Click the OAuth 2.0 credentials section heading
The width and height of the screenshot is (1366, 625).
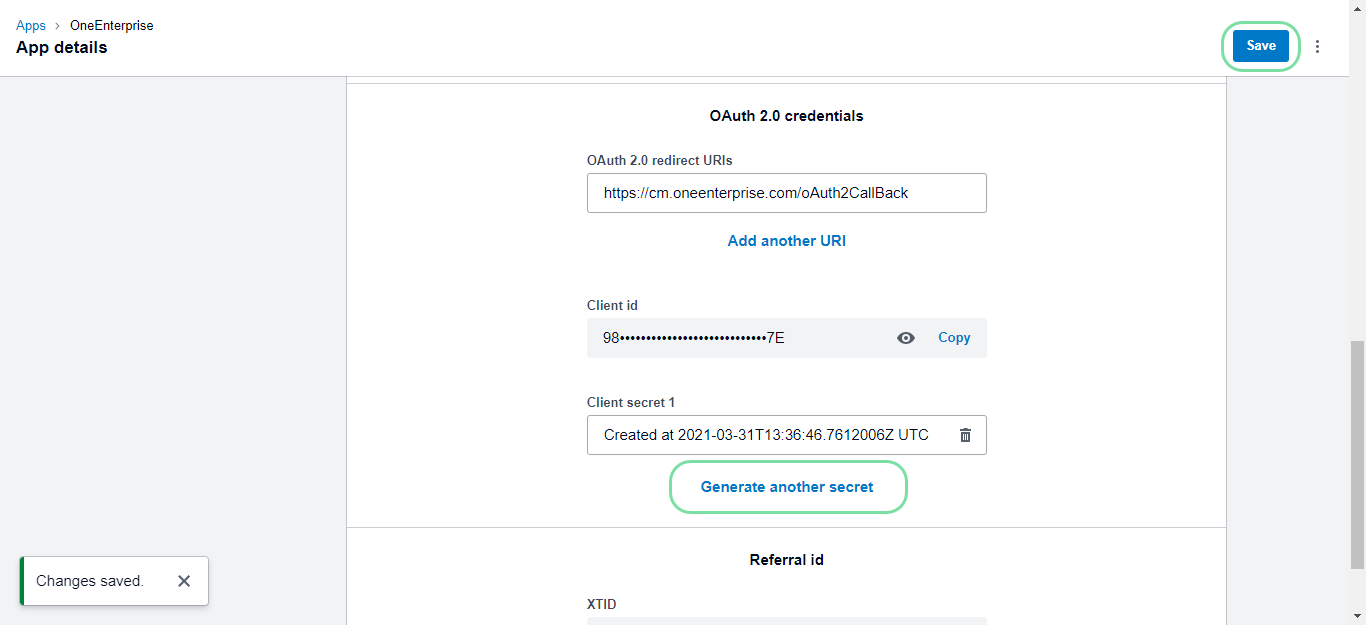pos(786,116)
